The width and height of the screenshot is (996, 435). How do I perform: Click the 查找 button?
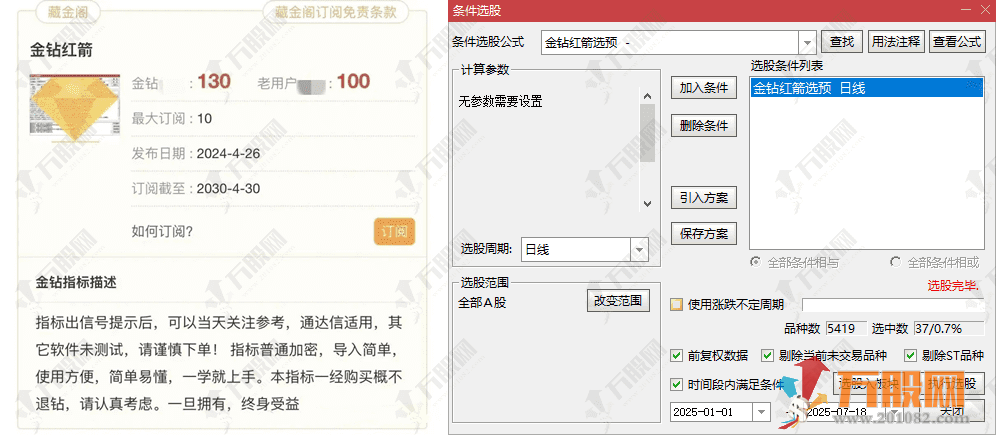pyautogui.click(x=842, y=43)
